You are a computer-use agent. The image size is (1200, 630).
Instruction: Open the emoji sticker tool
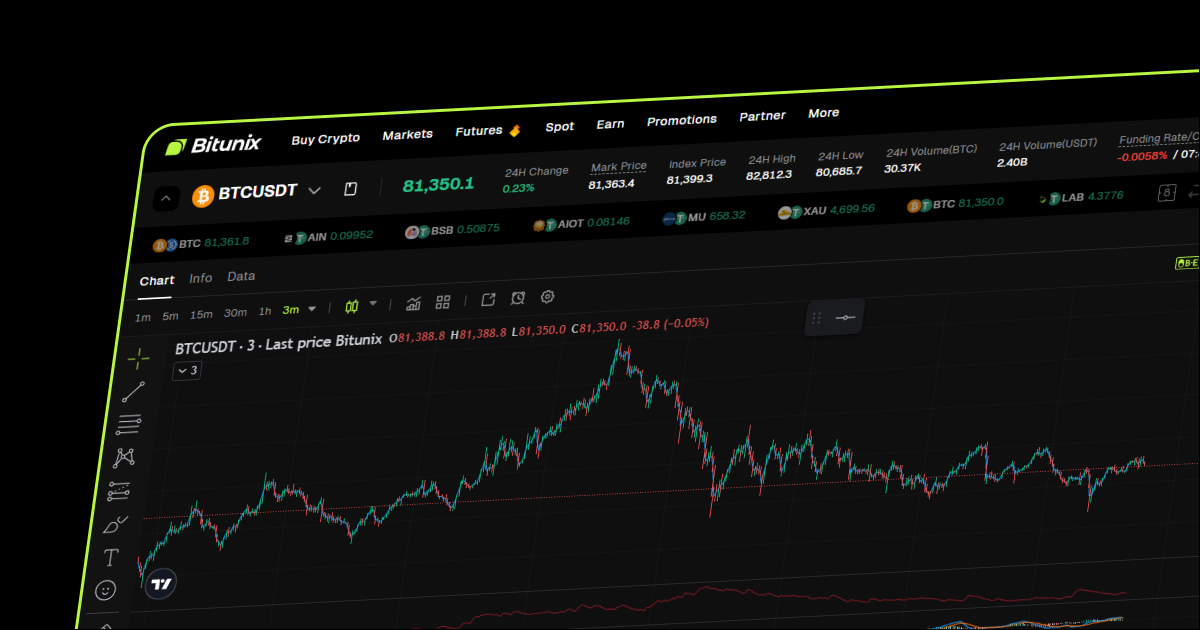[105, 590]
